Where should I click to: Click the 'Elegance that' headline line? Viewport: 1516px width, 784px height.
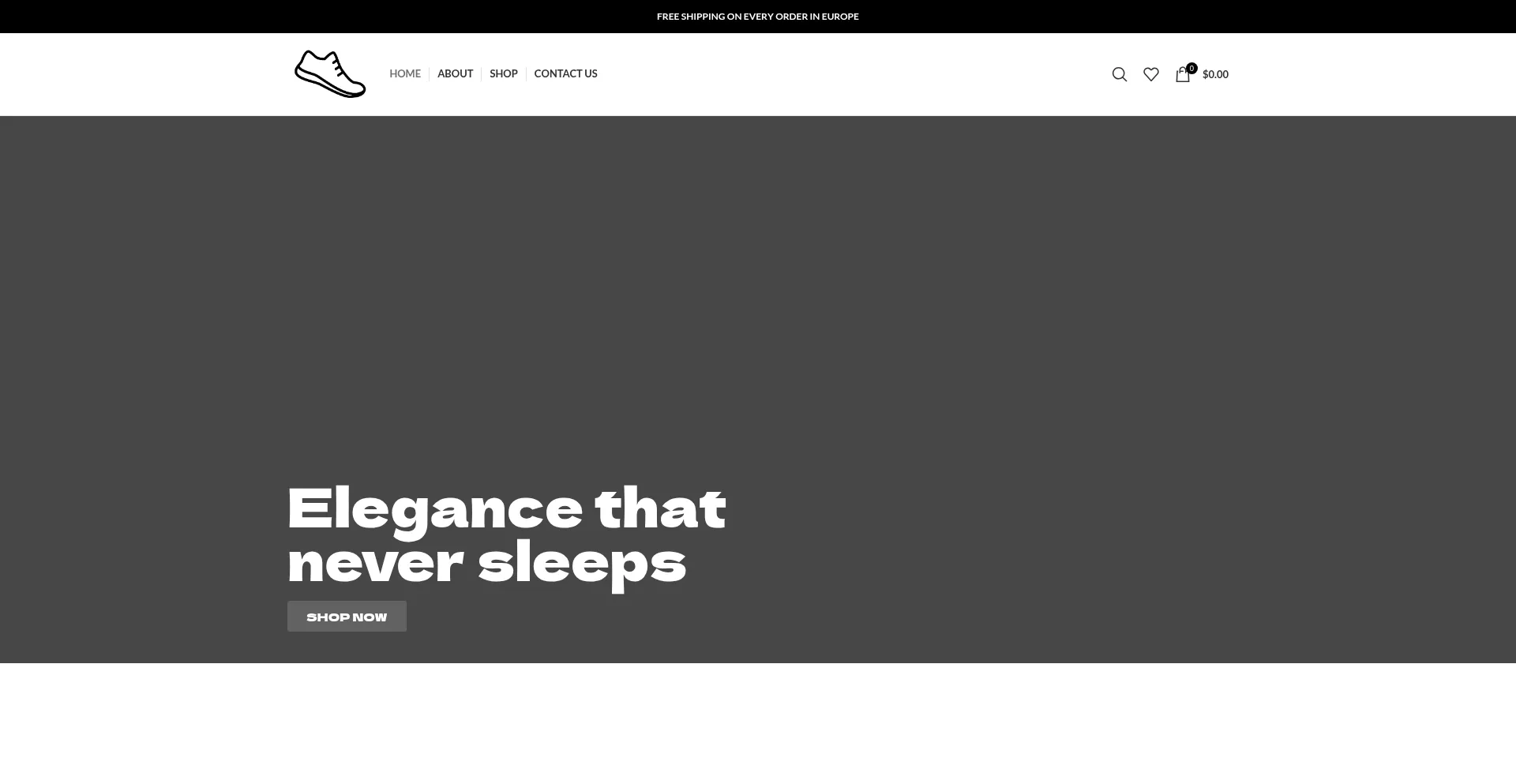(x=505, y=508)
